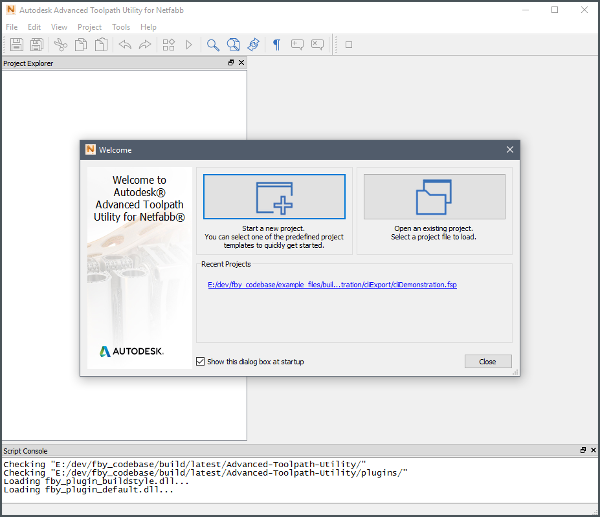Click the Autodesk logo in Welcome dialog
Screen dimensions: 600x517
coord(132,351)
